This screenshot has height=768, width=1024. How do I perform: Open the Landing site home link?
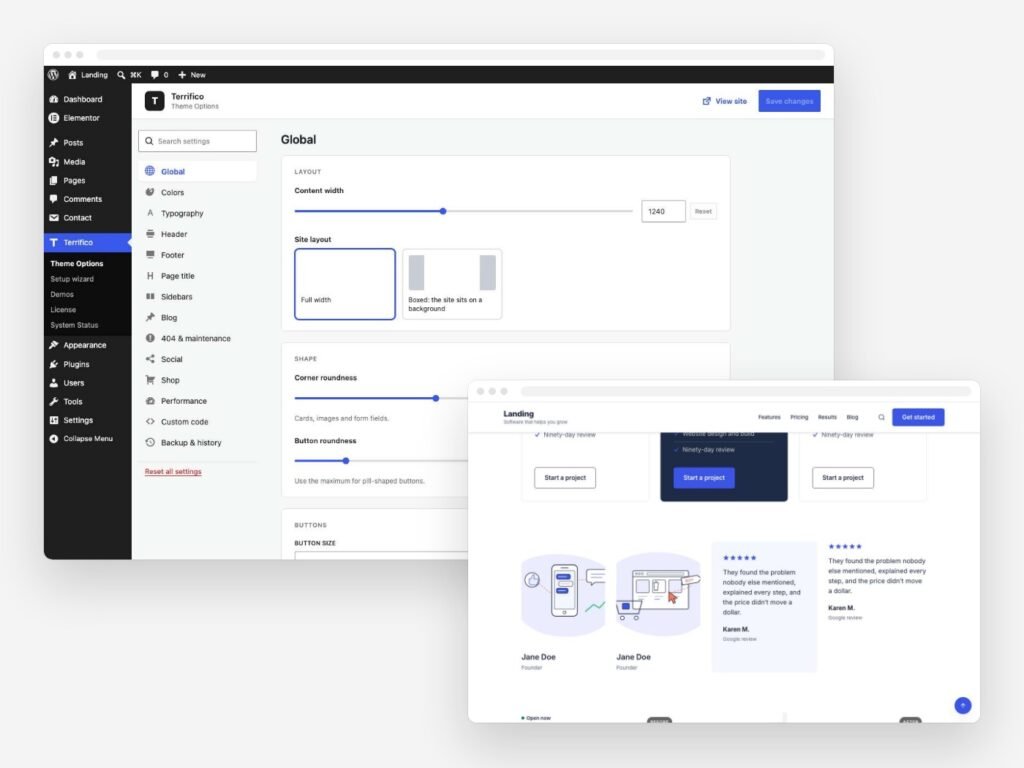point(88,74)
